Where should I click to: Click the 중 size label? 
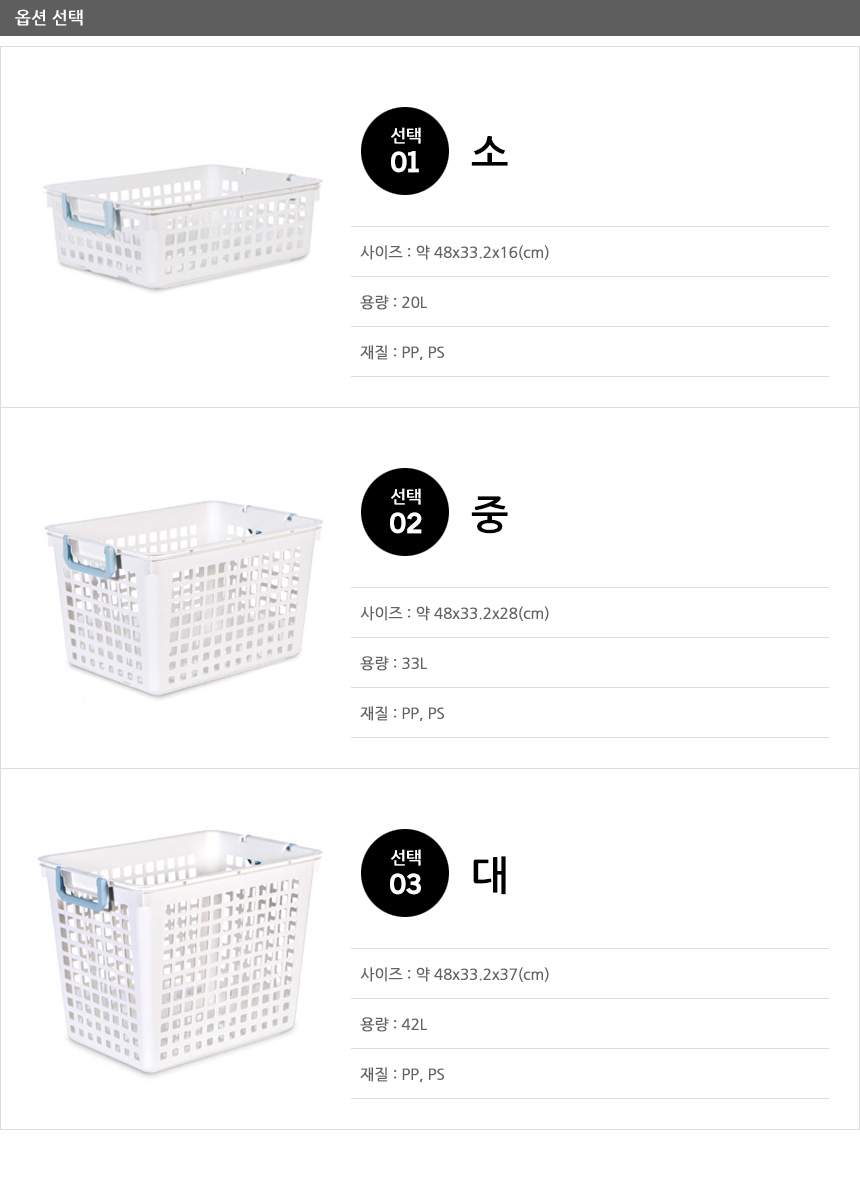pos(489,513)
